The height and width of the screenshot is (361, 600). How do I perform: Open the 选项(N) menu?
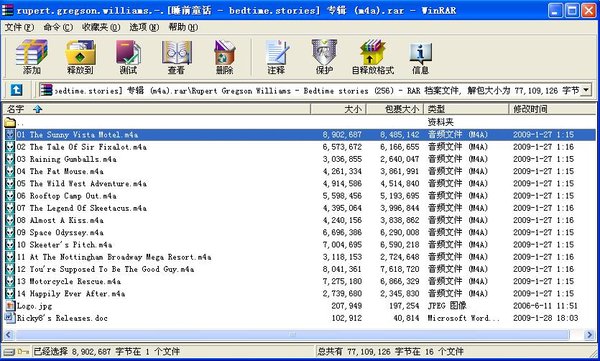[144, 27]
